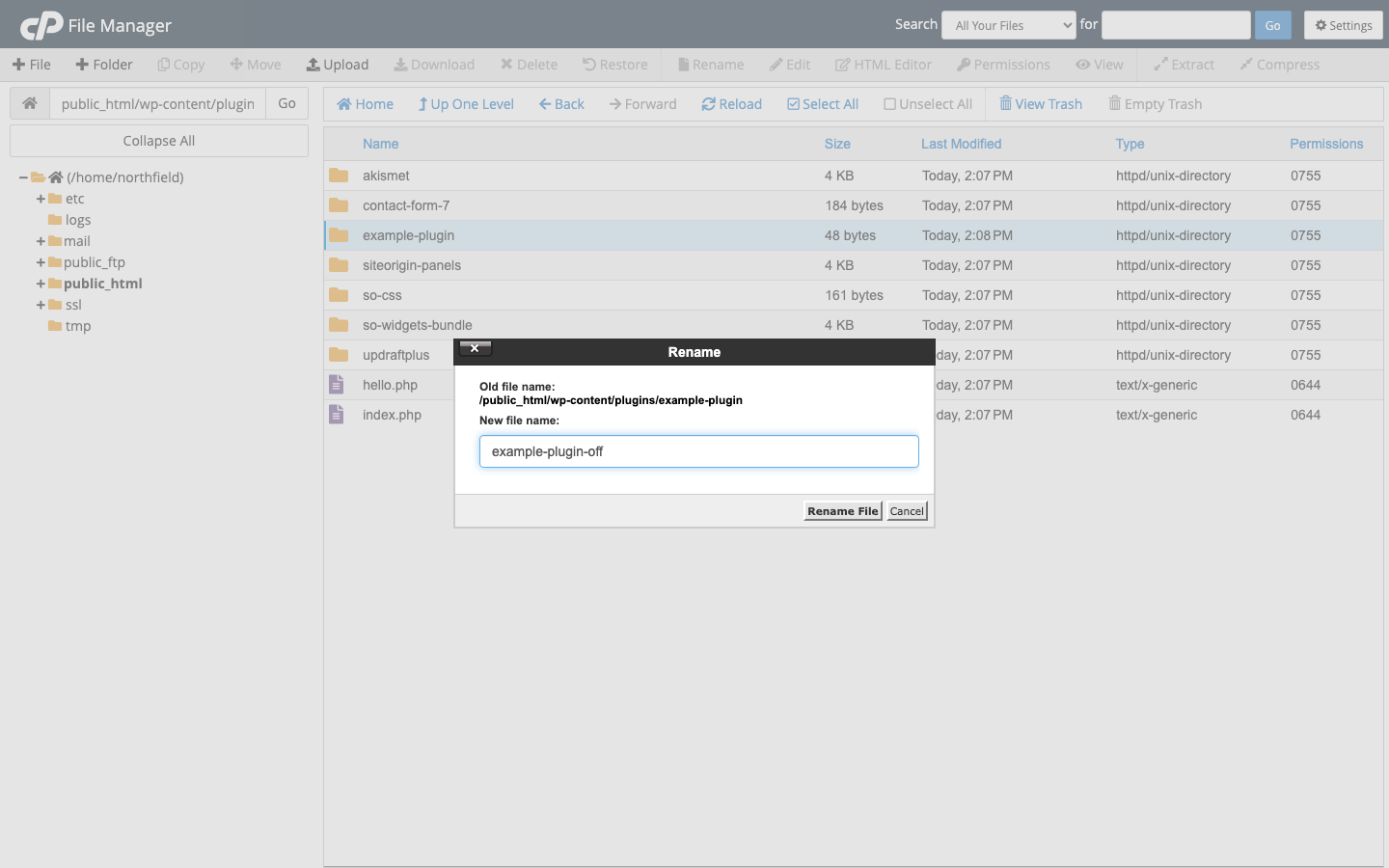Click the akismet folder icon
This screenshot has height=868, width=1389.
coord(339,176)
